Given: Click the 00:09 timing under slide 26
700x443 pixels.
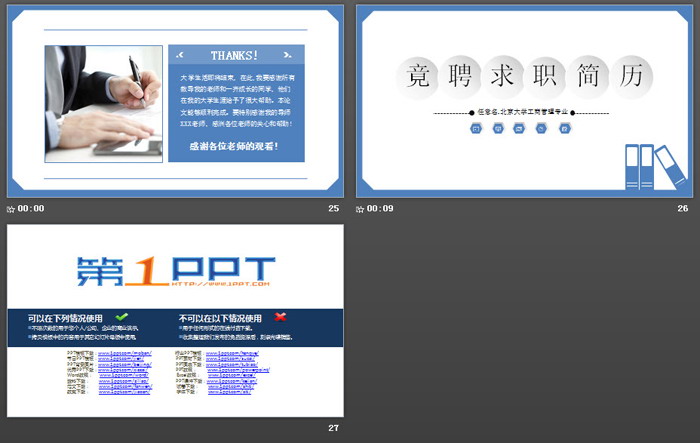Looking at the screenshot, I should (x=380, y=209).
